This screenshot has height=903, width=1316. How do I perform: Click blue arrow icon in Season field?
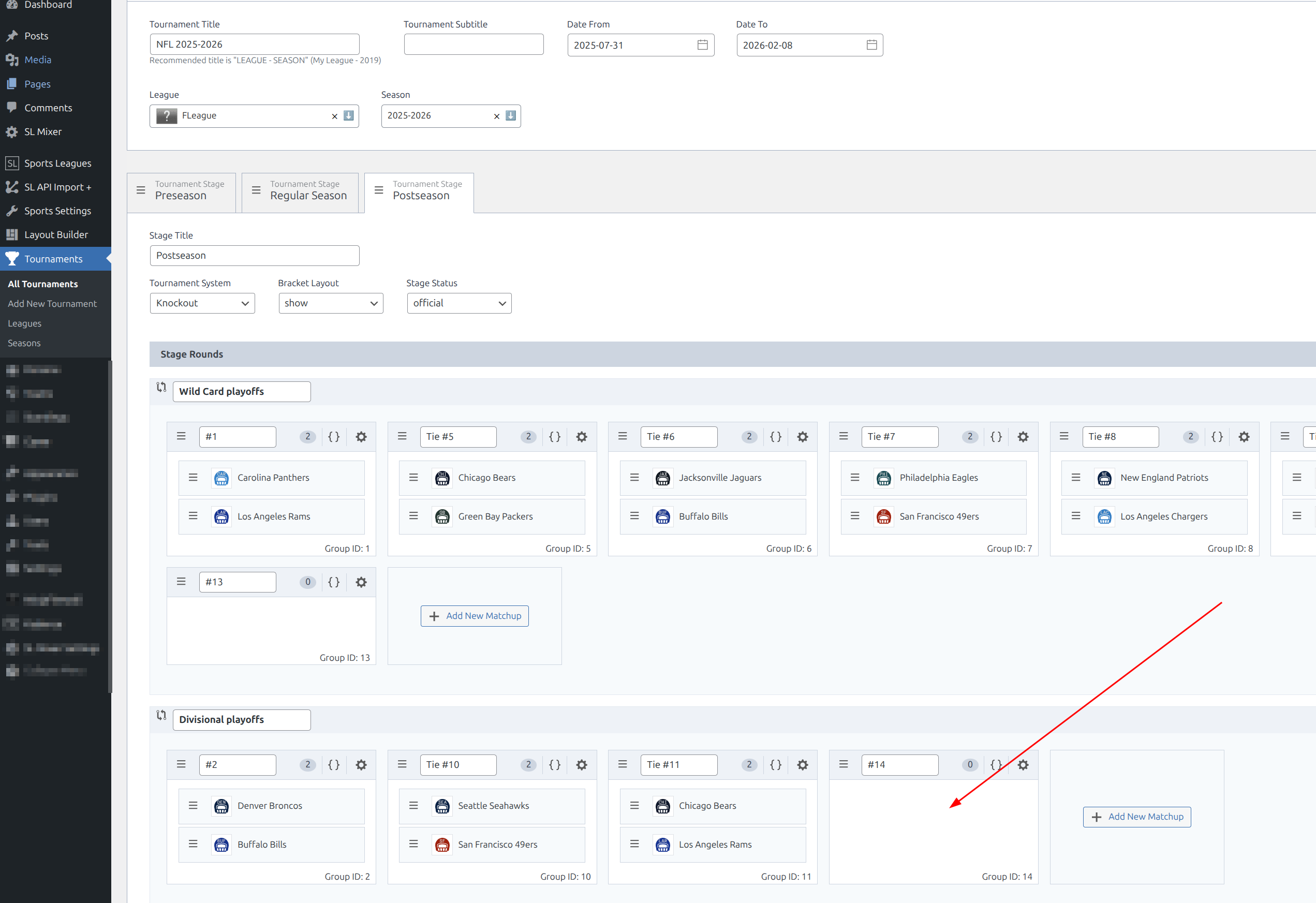click(510, 115)
